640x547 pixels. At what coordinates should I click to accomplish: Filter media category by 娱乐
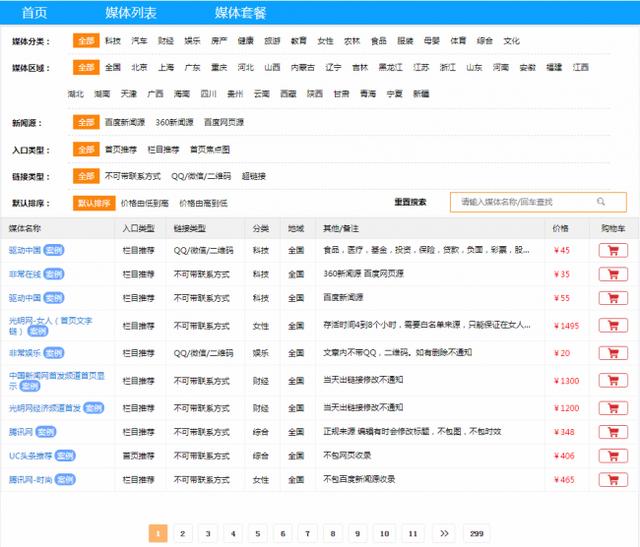click(x=192, y=41)
